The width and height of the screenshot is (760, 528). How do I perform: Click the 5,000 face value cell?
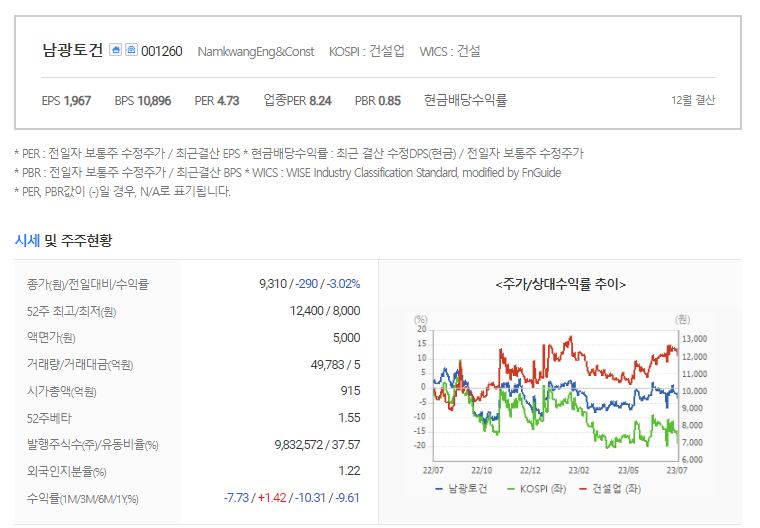point(347,338)
